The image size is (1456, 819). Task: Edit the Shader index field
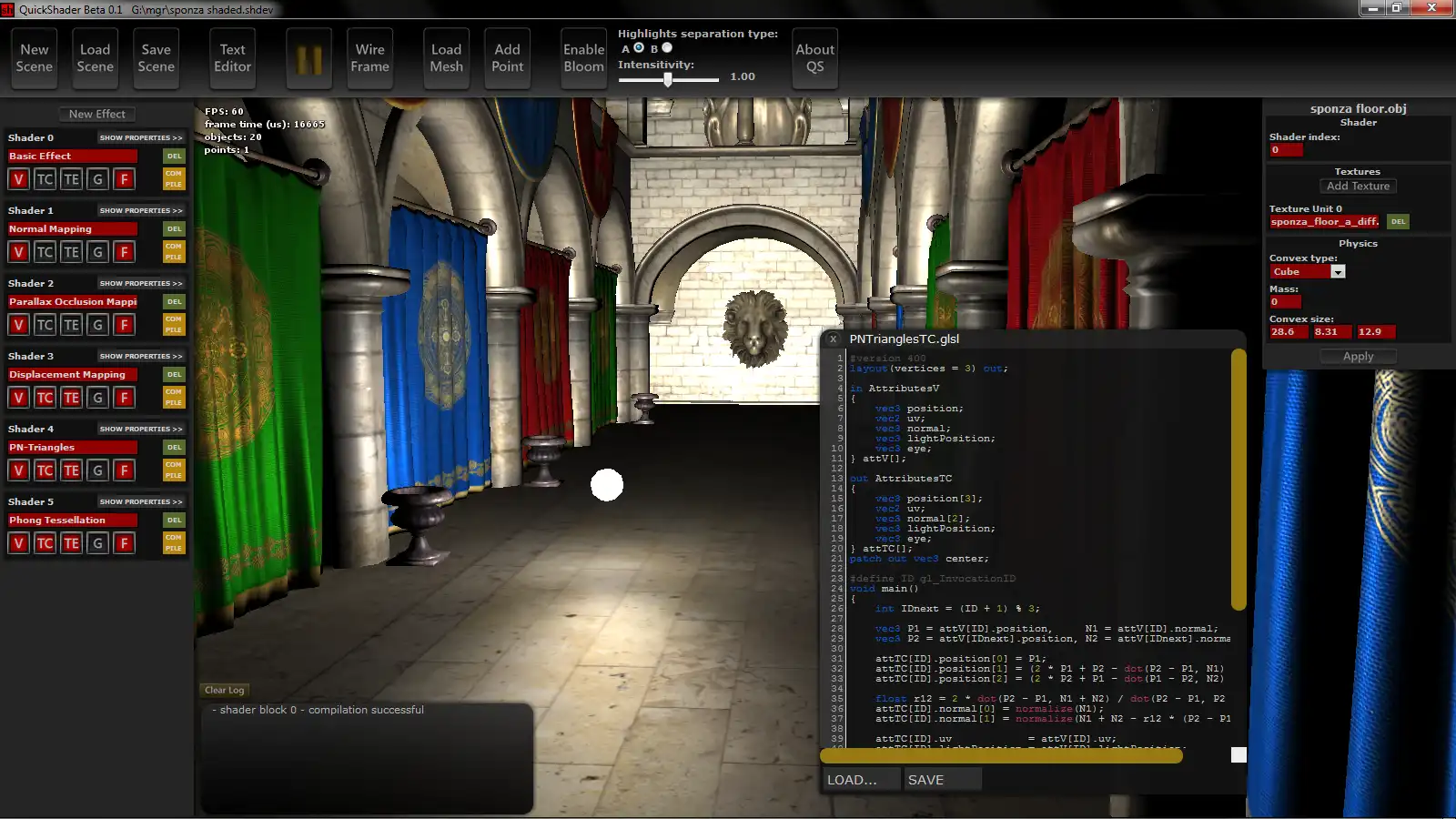(1286, 150)
